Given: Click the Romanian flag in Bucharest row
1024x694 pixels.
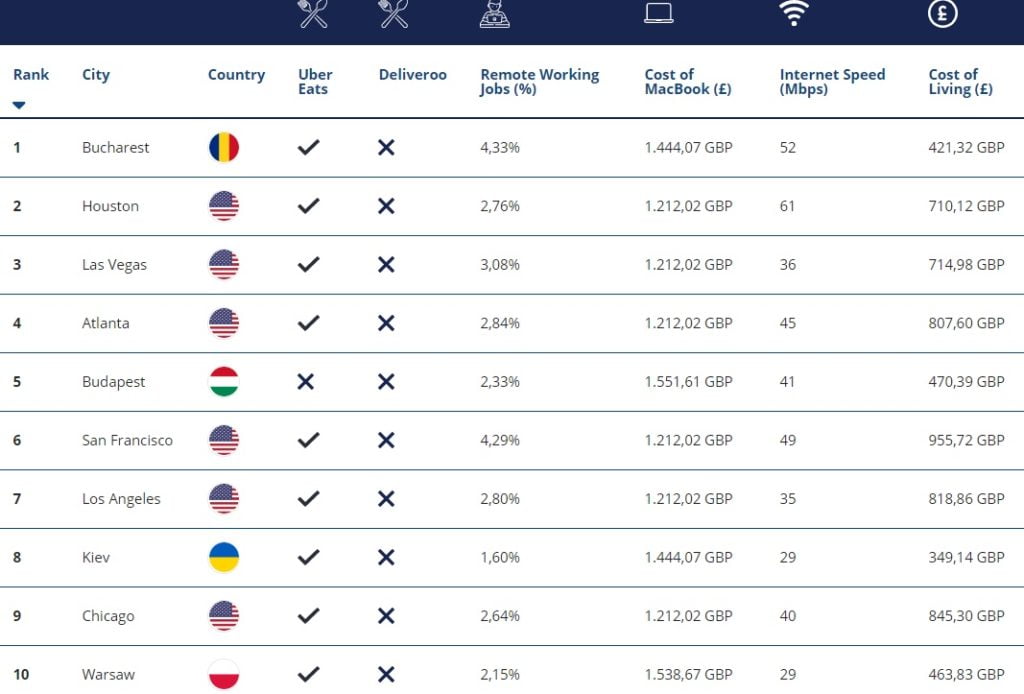Looking at the screenshot, I should tap(224, 147).
